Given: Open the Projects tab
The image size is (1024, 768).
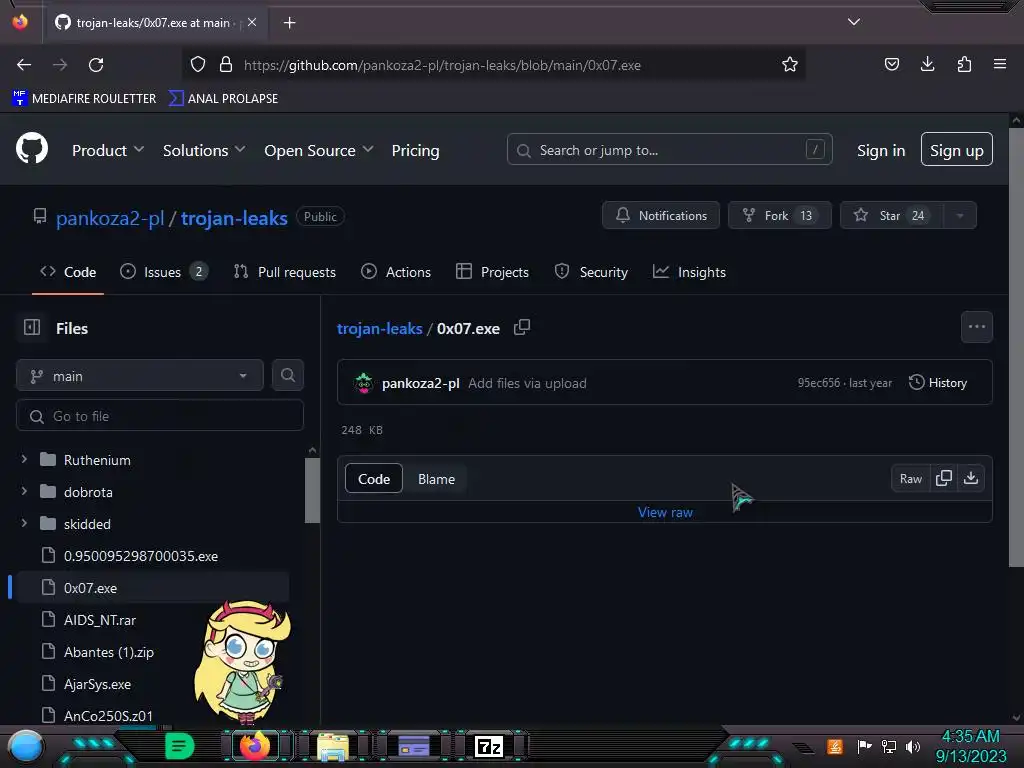Looking at the screenshot, I should coord(492,272).
